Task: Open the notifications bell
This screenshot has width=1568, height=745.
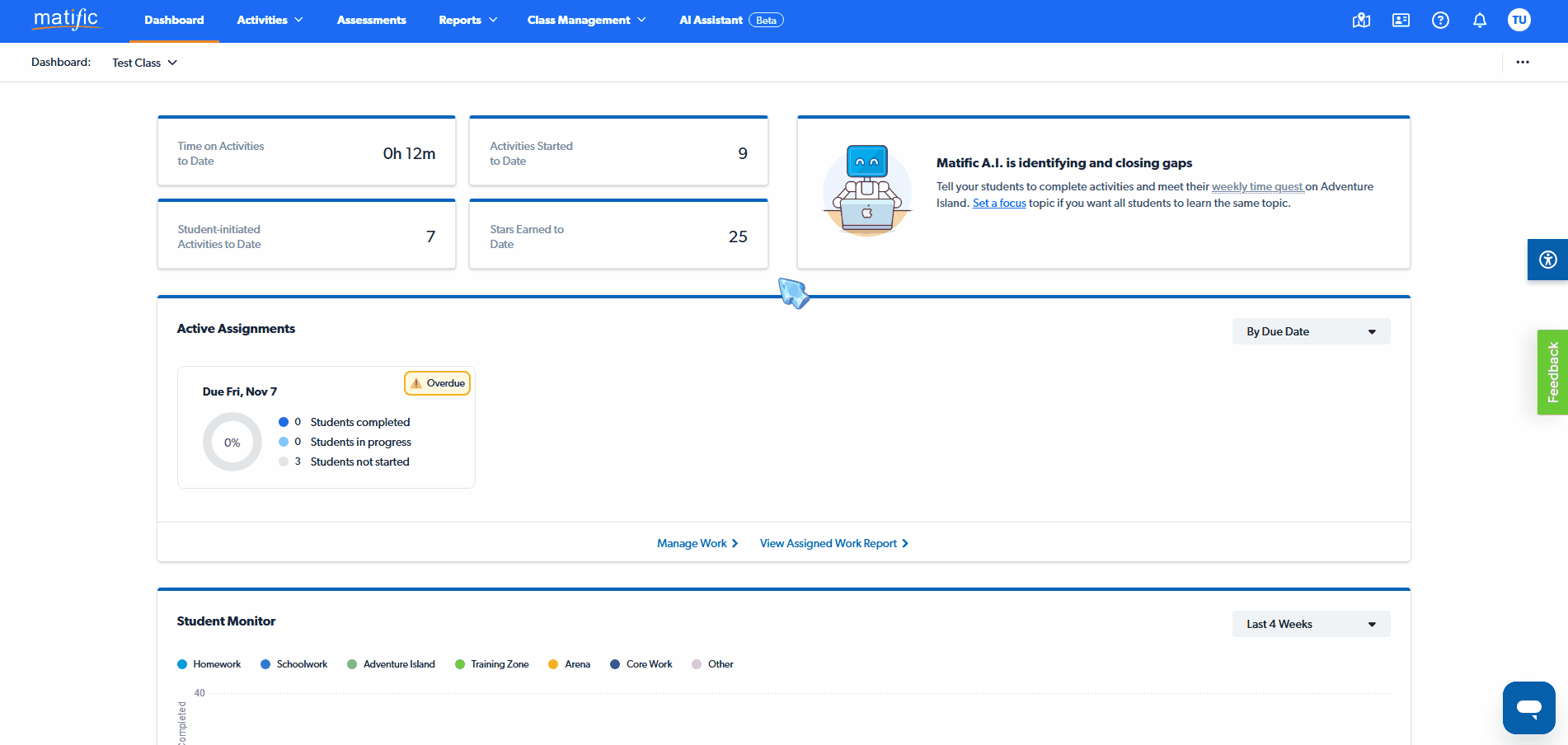Action: [1480, 21]
